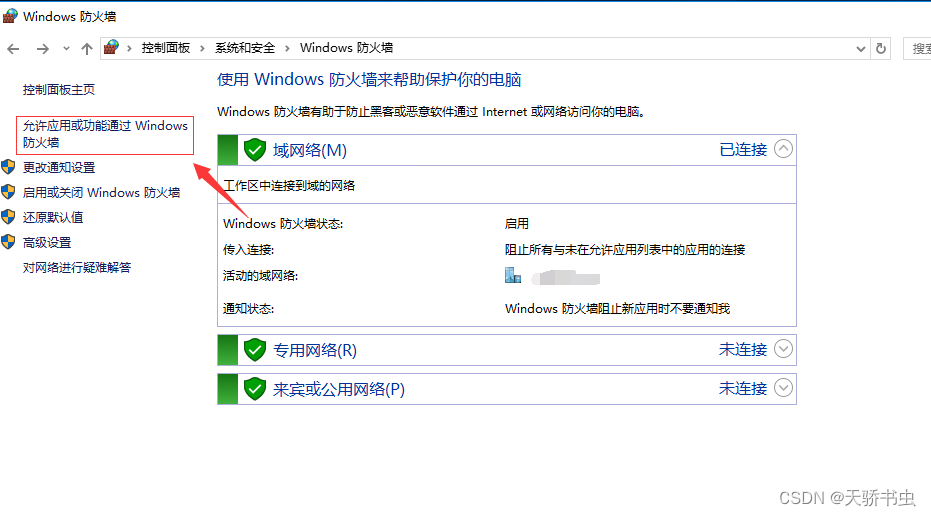Select text Windows 防火墙阻止新应用时不要通知我
Screen dimensions: 931x516
618,309
